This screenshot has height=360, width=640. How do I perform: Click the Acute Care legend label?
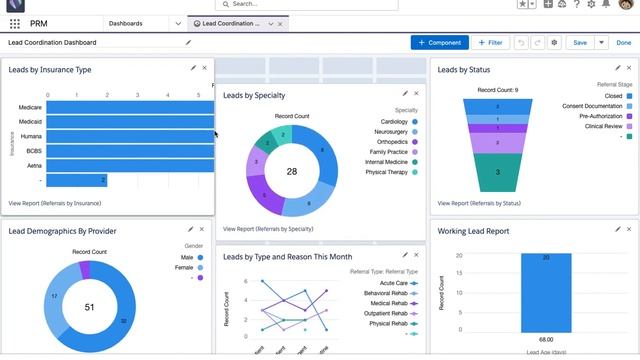393,283
